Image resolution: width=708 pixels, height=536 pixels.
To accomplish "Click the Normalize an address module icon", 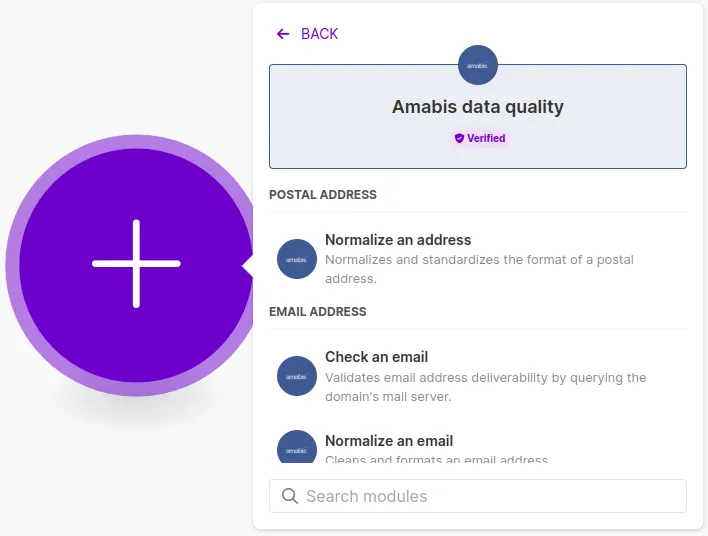I will point(297,259).
